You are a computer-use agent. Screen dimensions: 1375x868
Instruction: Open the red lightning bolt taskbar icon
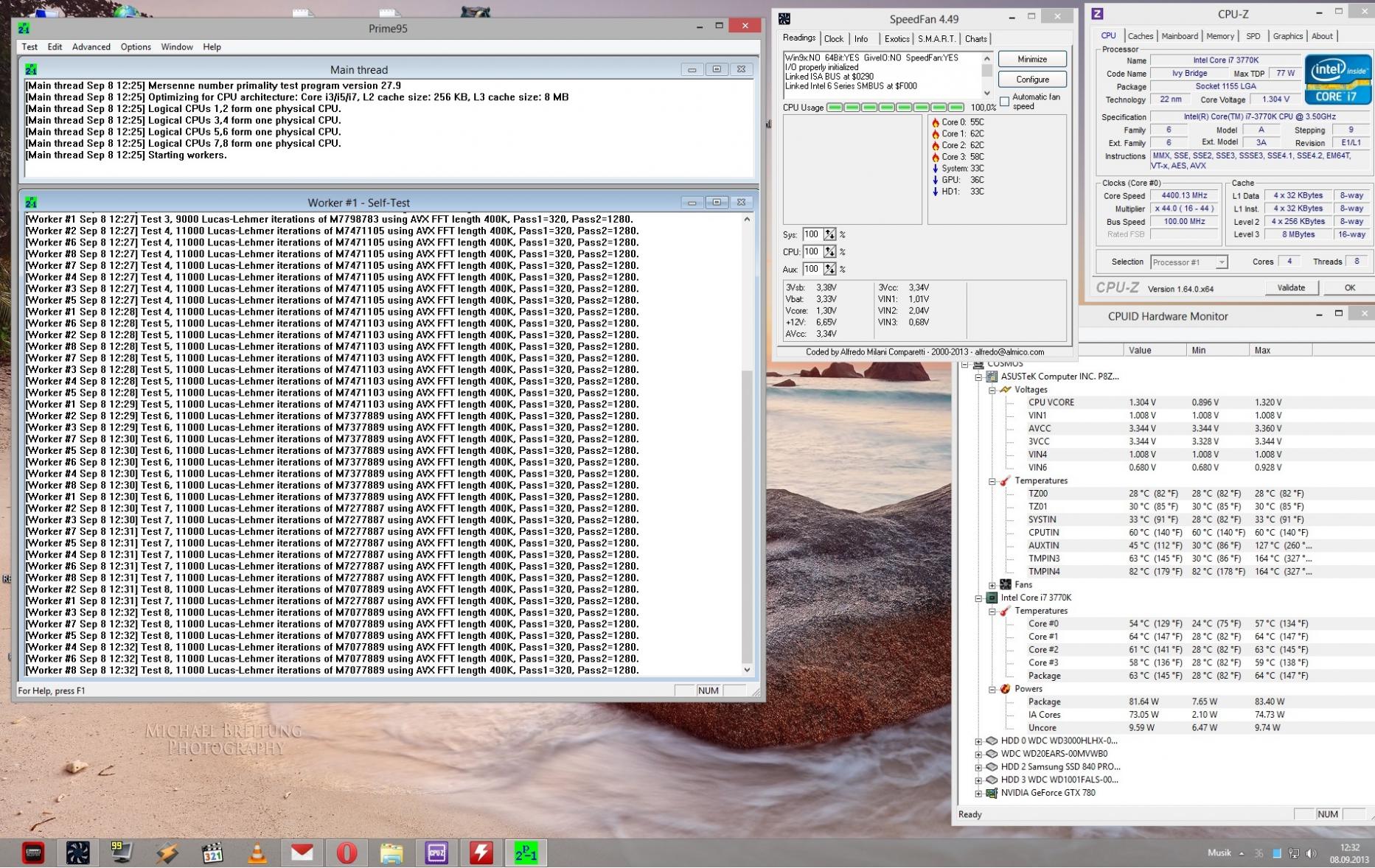(481, 853)
